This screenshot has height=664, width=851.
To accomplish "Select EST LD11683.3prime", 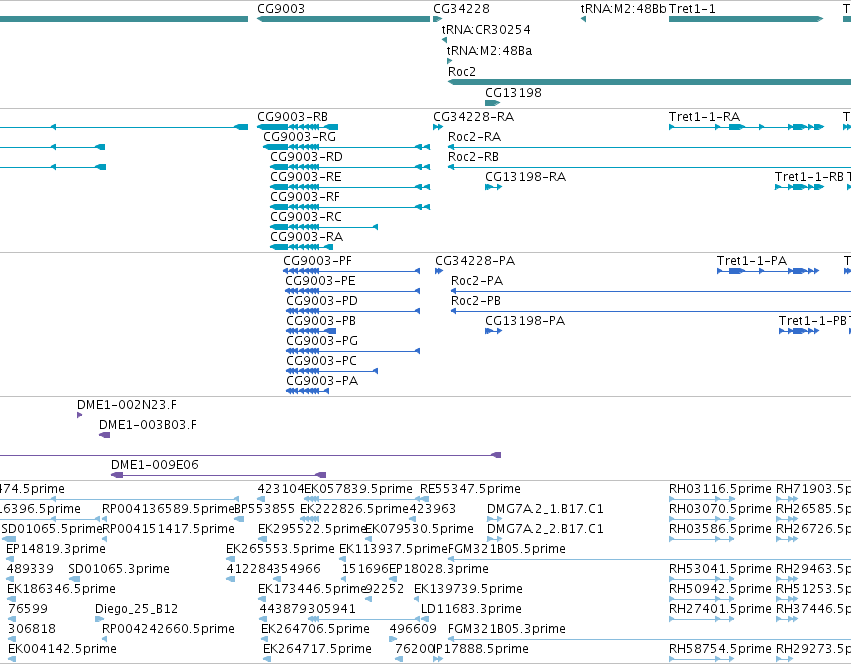I will 471,610.
